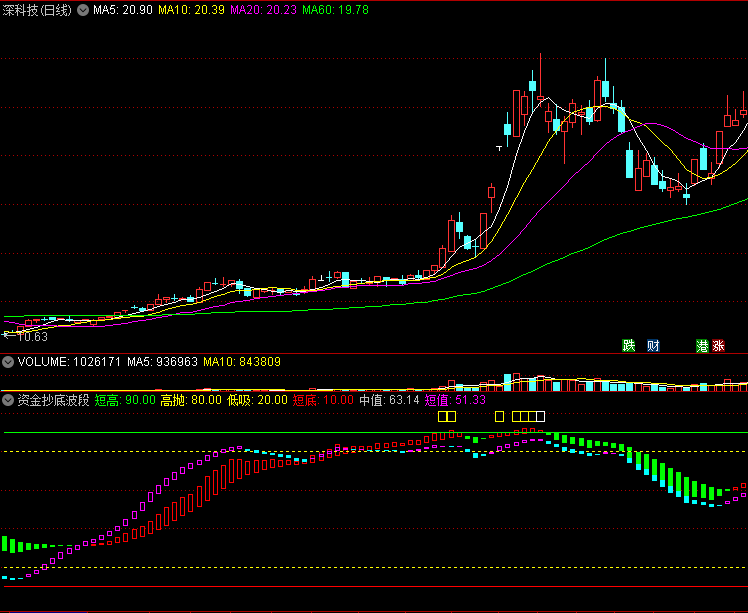748x613 pixels.
Task: Click the single yellow square signal marker
Action: 499,417
